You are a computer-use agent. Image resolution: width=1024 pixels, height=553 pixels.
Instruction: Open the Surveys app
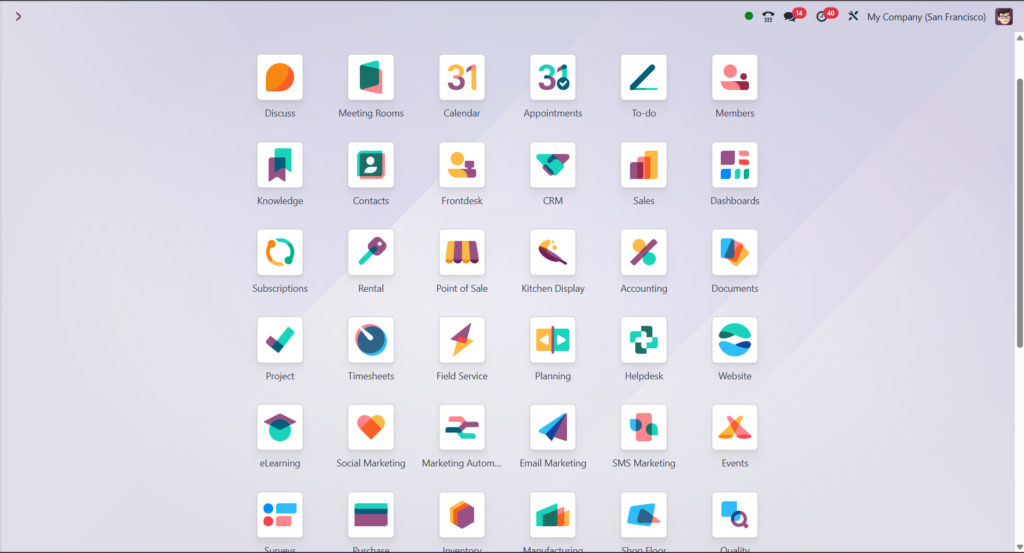coord(280,515)
